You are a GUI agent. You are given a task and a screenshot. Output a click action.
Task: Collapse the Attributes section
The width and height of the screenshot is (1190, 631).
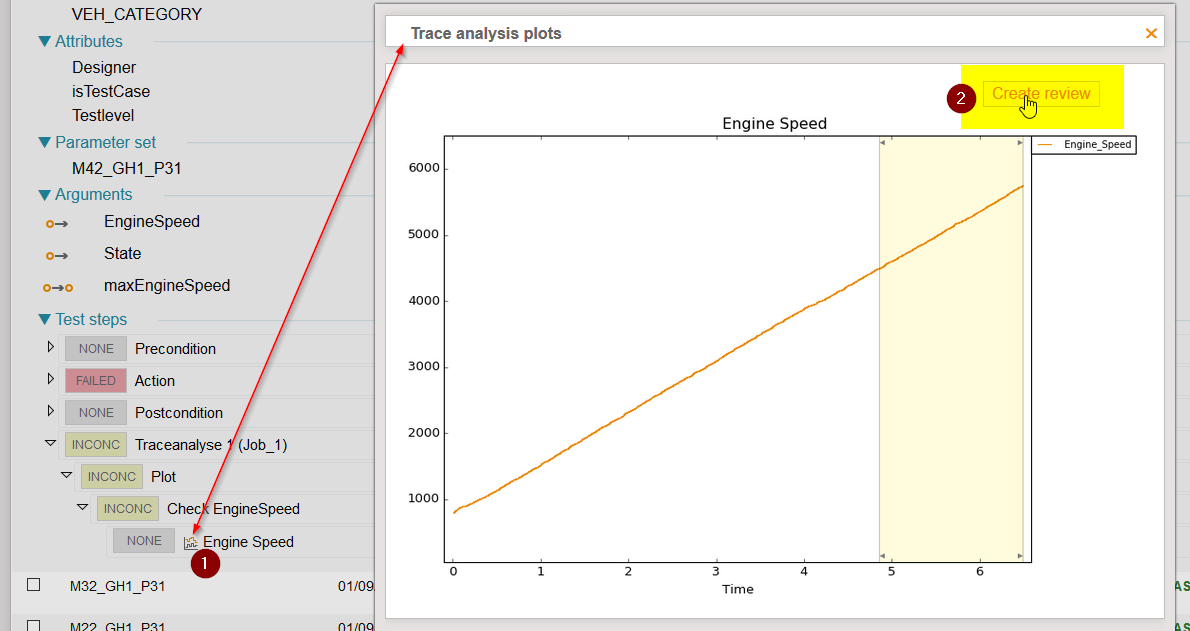(44, 42)
